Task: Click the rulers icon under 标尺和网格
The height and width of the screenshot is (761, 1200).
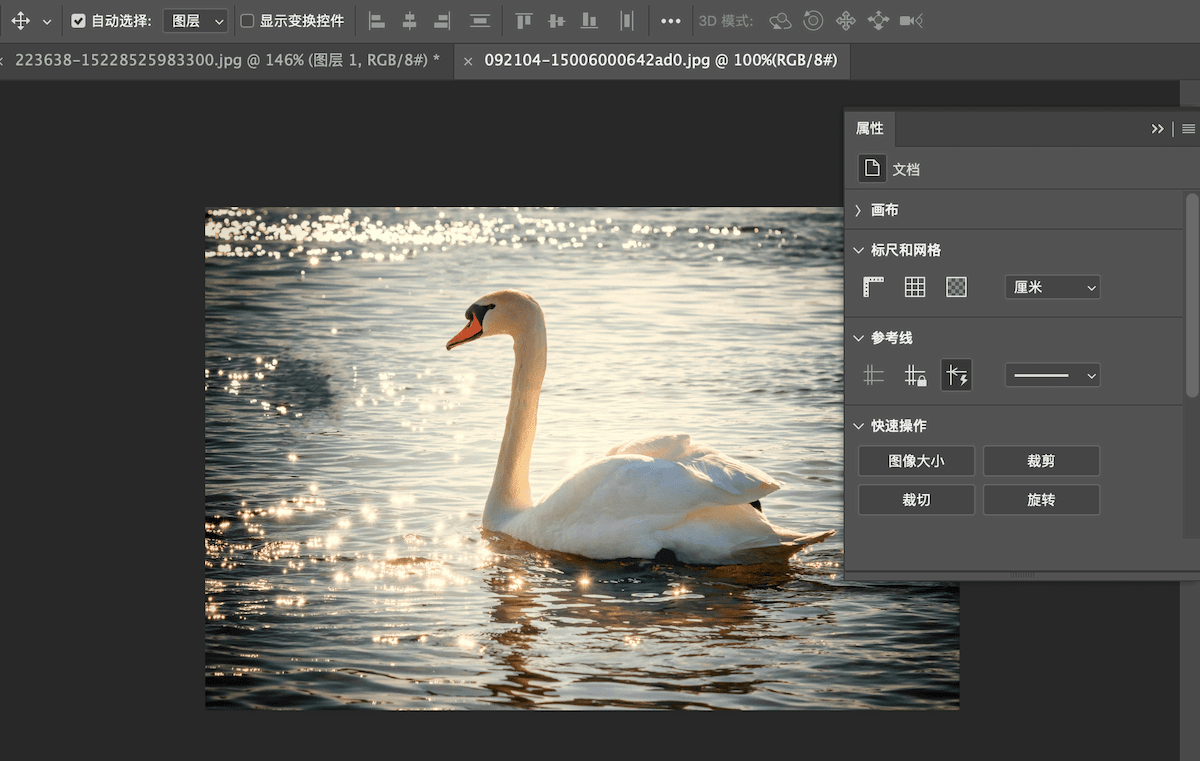Action: tap(874, 287)
